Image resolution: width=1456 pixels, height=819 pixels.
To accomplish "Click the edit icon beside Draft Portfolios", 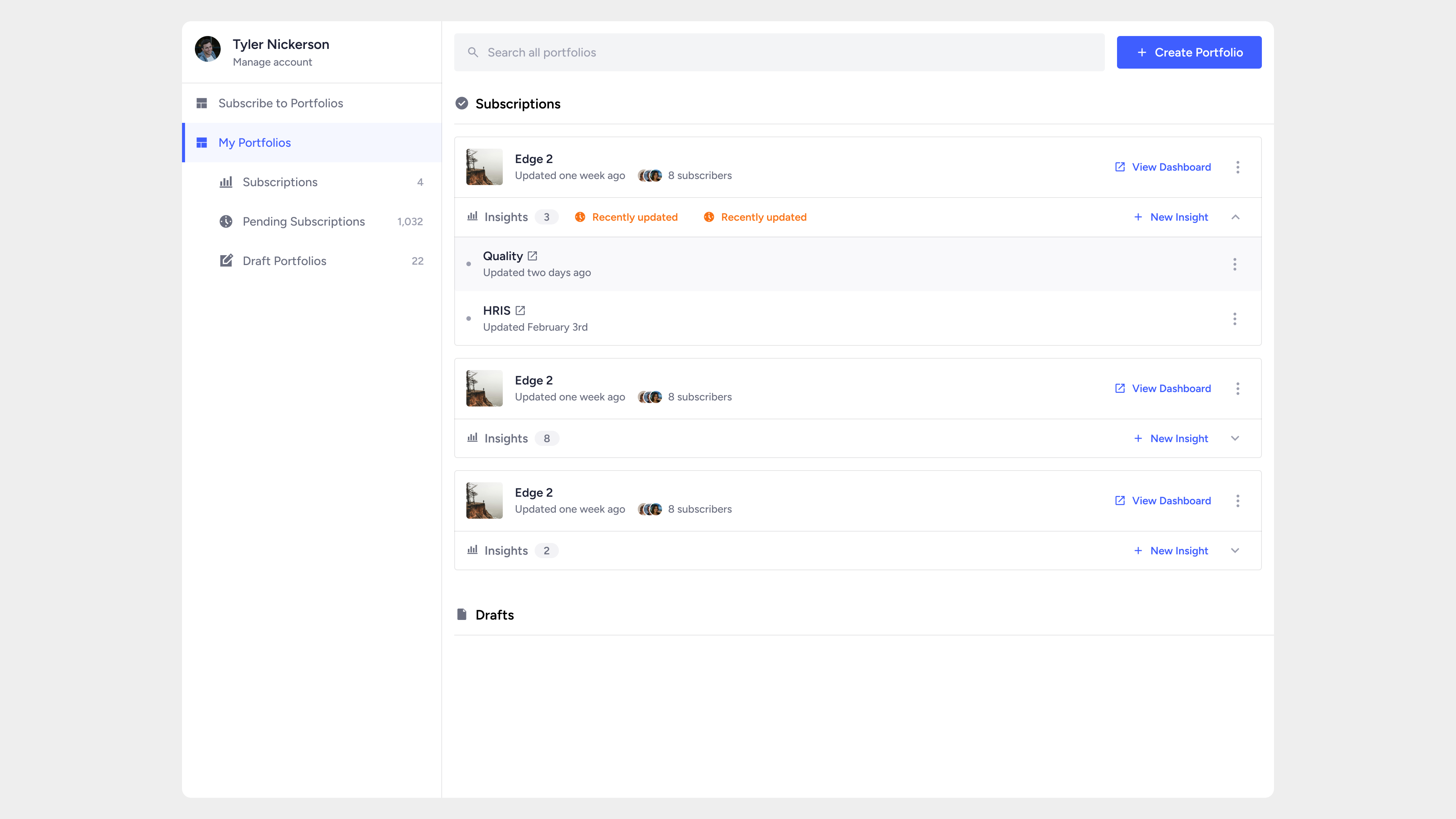I will tap(226, 260).
